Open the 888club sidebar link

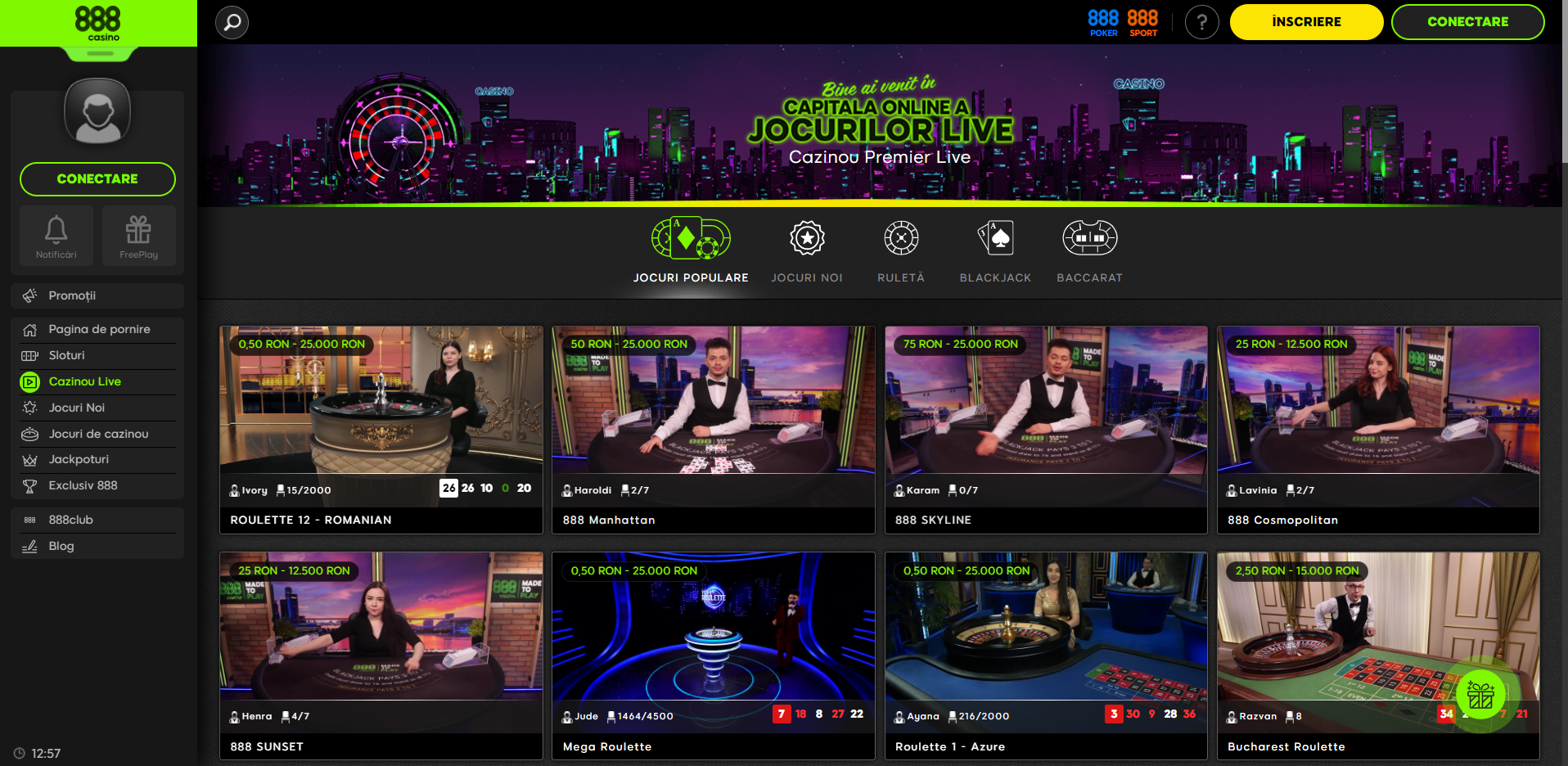click(x=97, y=520)
